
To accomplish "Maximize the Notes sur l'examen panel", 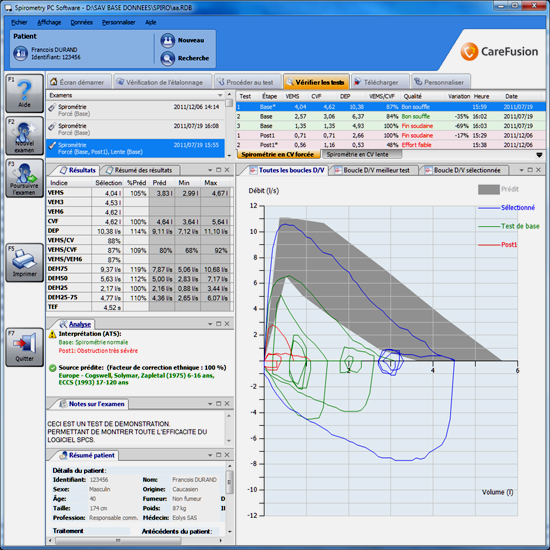I will point(219,404).
